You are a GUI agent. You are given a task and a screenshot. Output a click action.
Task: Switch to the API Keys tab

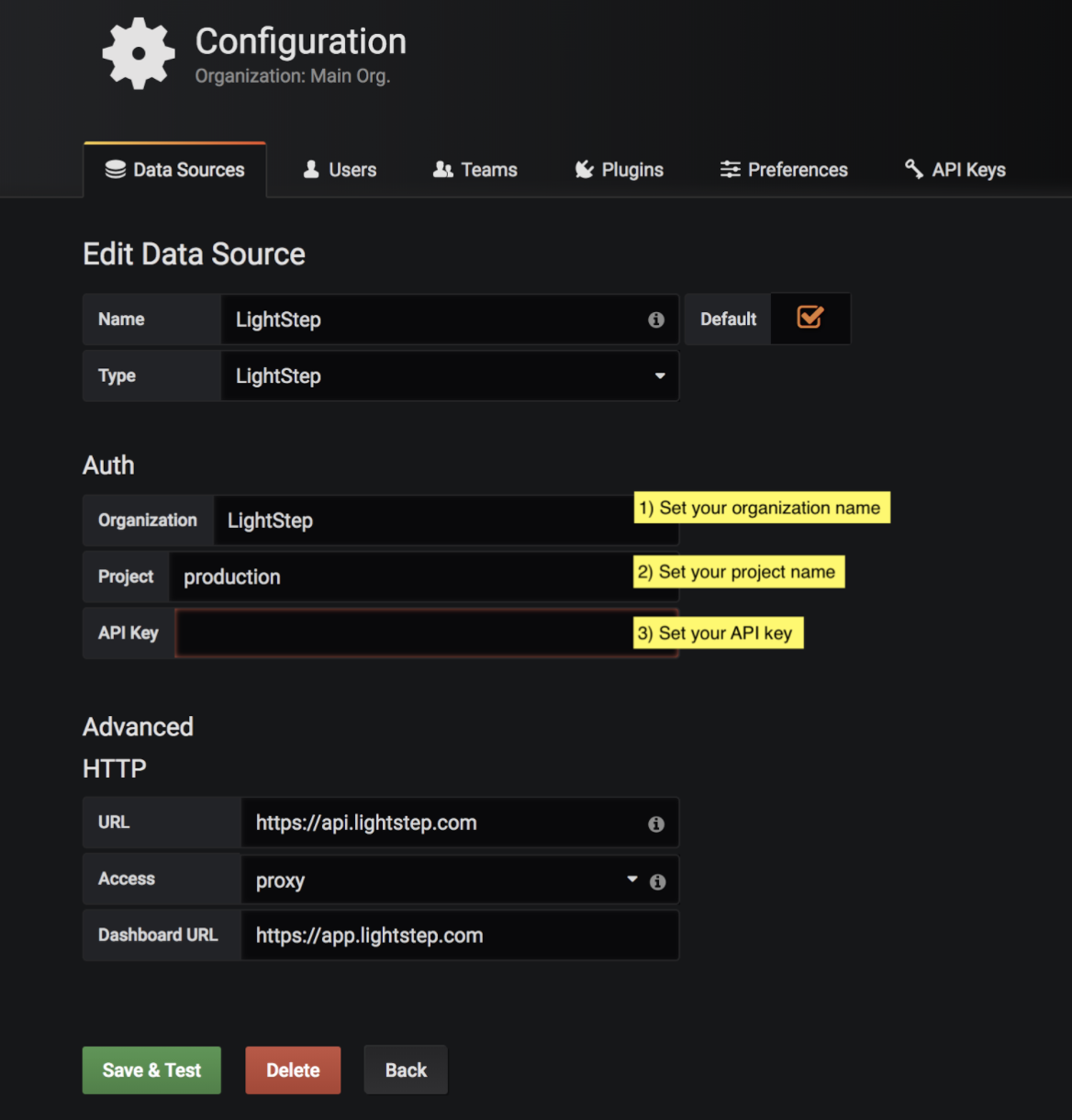(x=955, y=170)
